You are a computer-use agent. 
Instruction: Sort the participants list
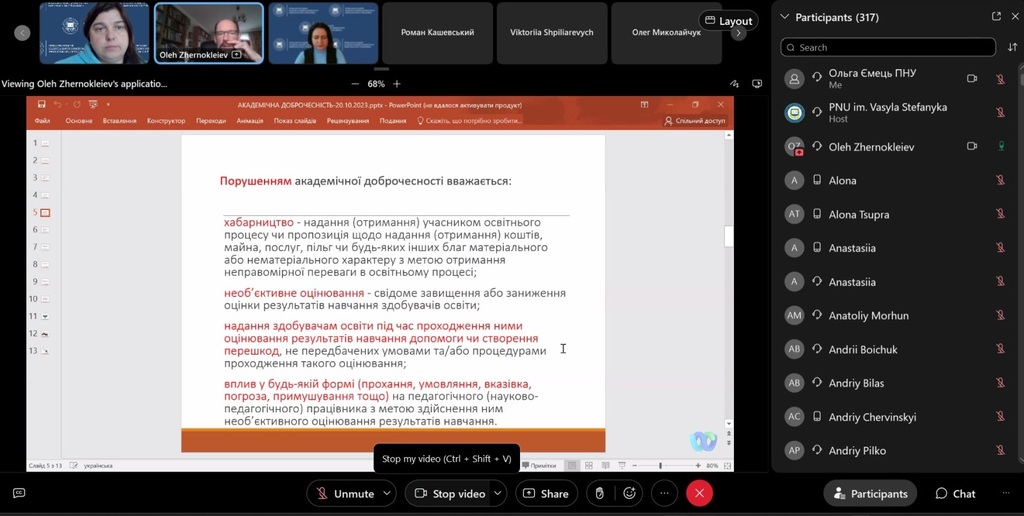pos(1012,47)
